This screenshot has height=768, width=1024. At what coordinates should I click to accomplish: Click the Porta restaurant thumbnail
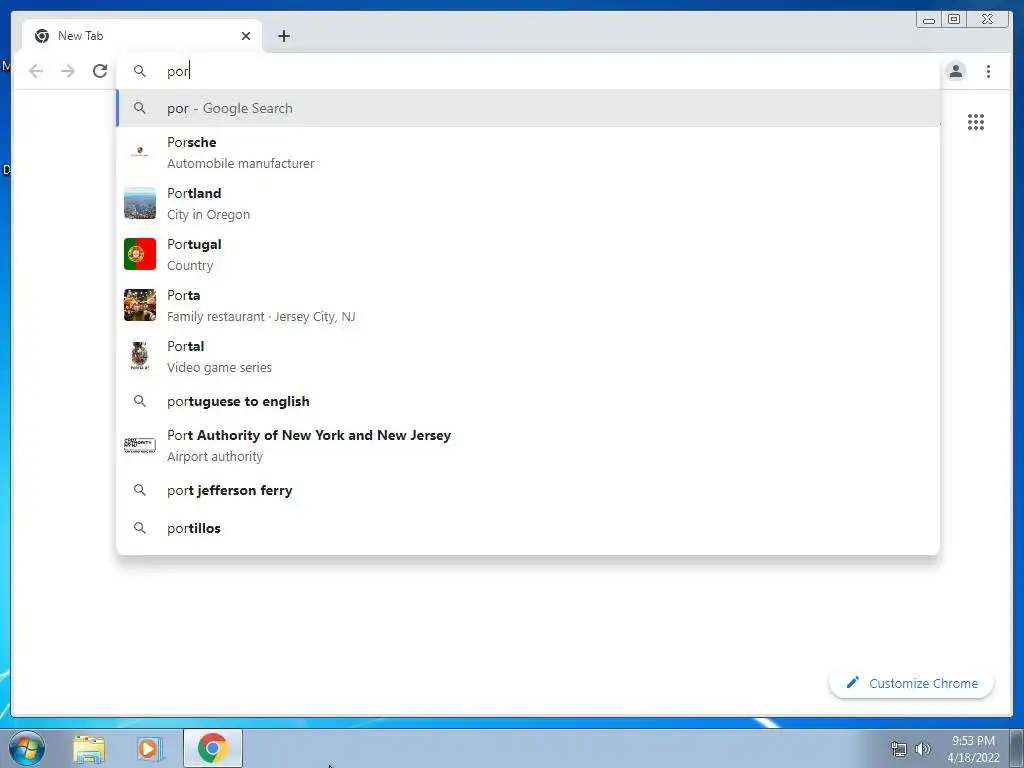pos(140,305)
